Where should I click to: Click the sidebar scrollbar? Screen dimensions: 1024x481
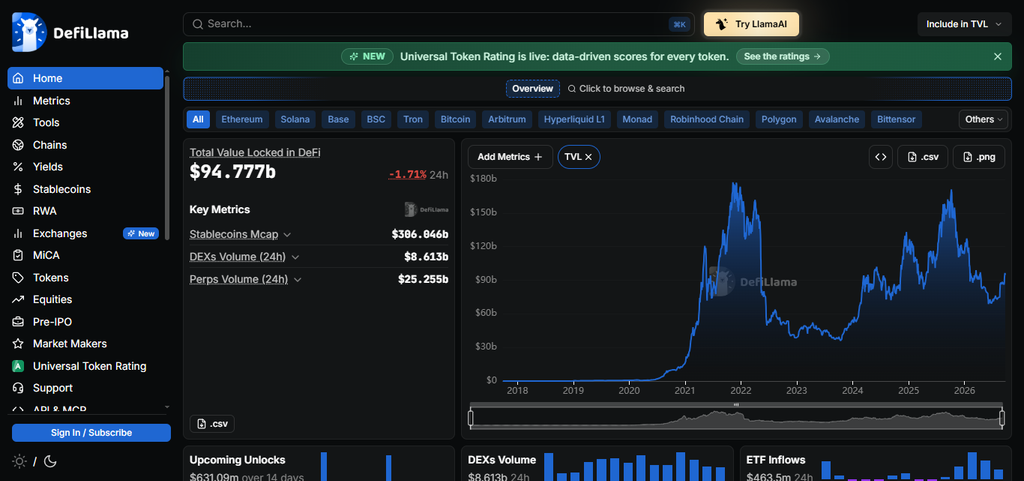(167, 157)
